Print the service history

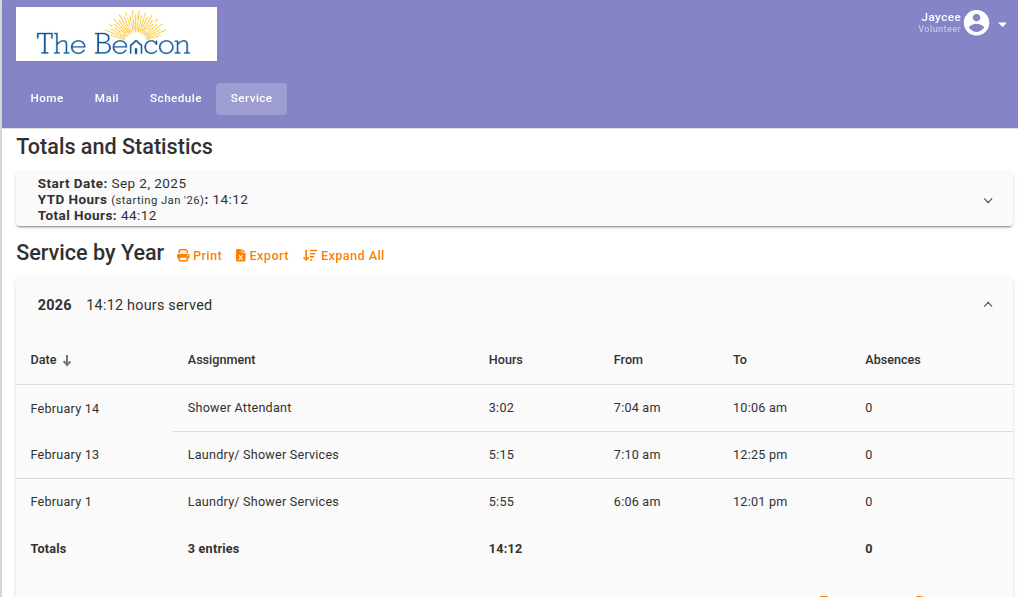coord(199,256)
